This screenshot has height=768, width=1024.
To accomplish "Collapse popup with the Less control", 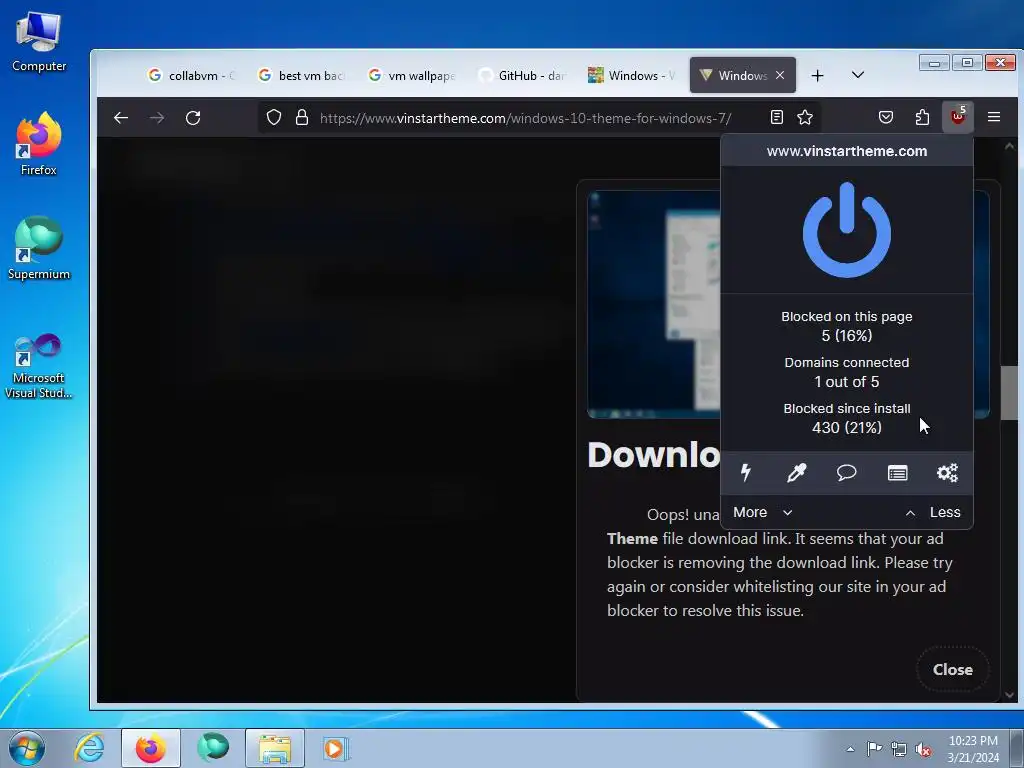I will point(933,513).
